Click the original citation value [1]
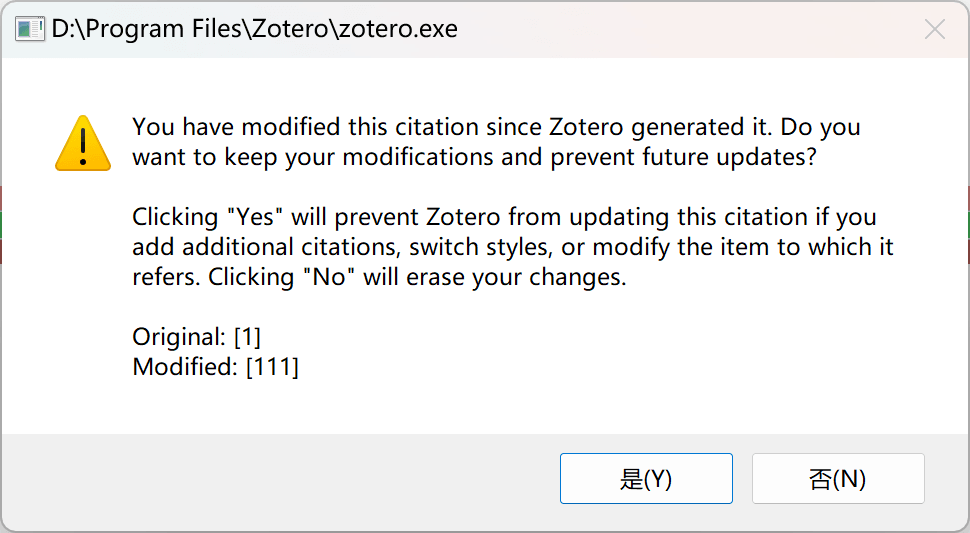 click(x=246, y=337)
